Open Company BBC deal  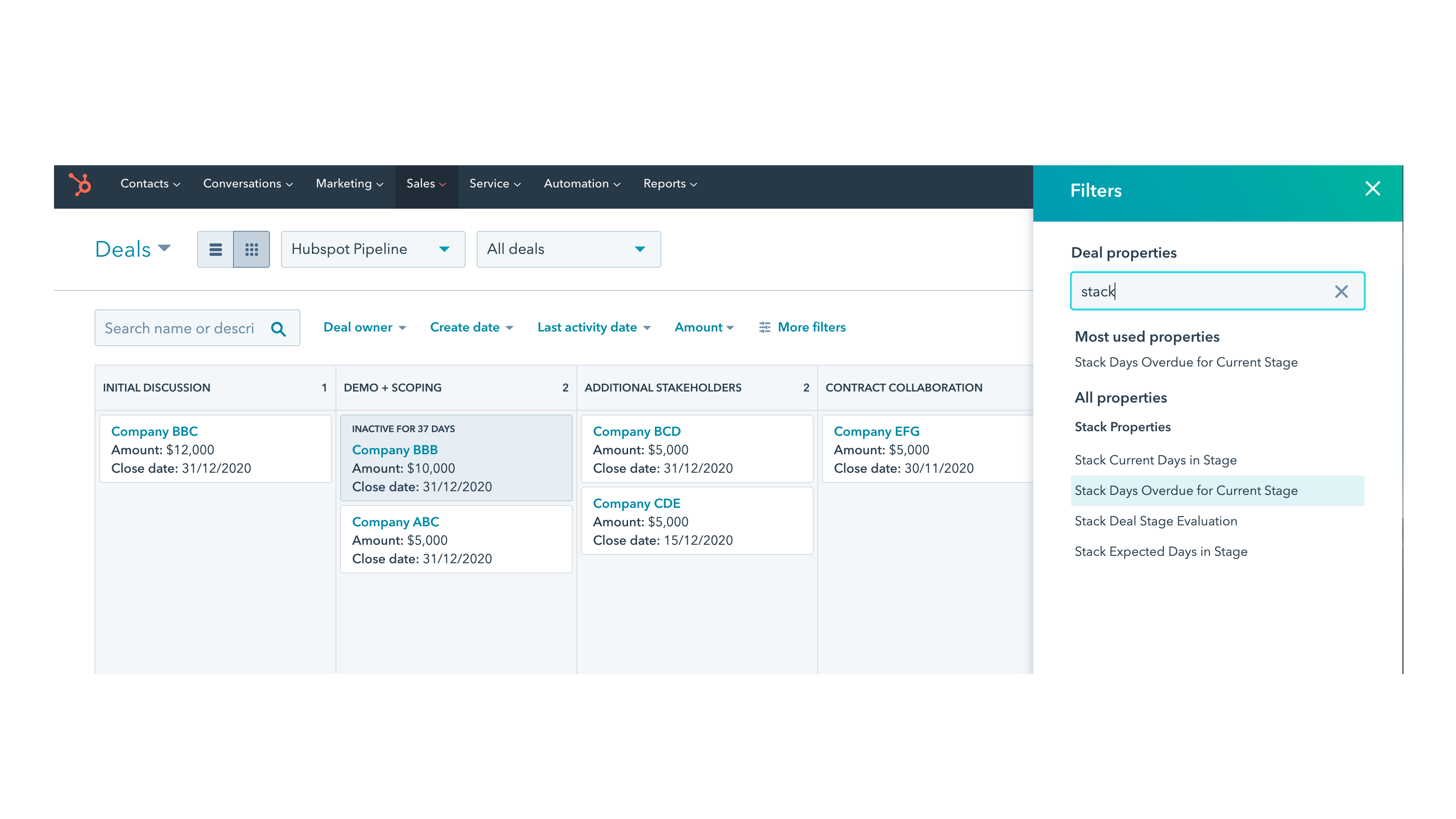(x=154, y=431)
